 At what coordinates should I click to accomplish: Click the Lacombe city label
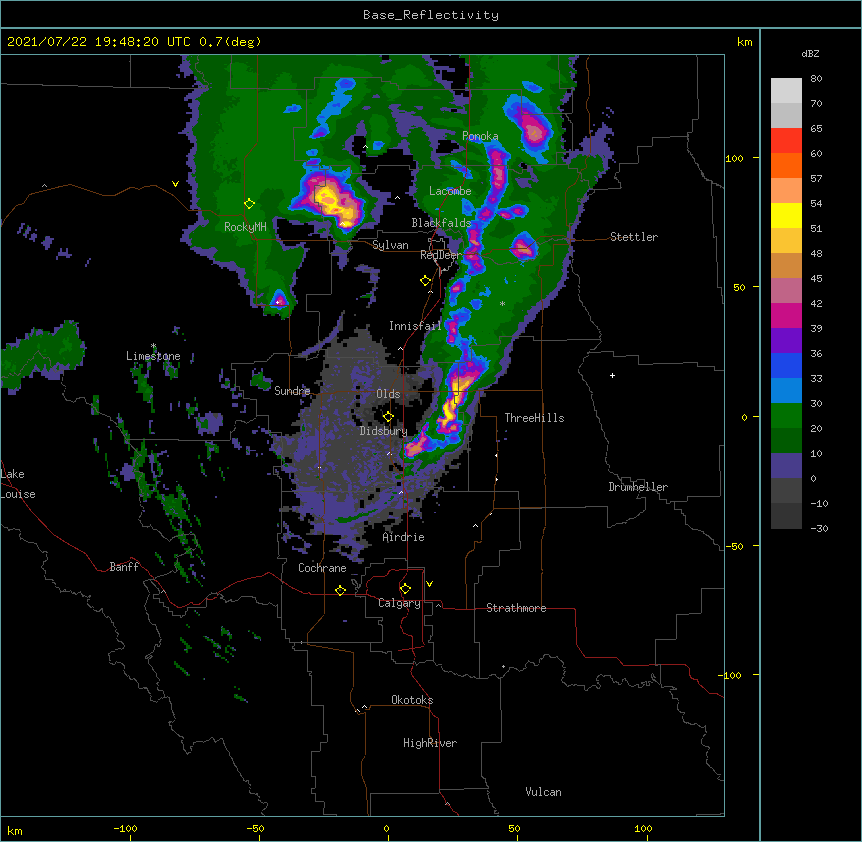coord(450,191)
